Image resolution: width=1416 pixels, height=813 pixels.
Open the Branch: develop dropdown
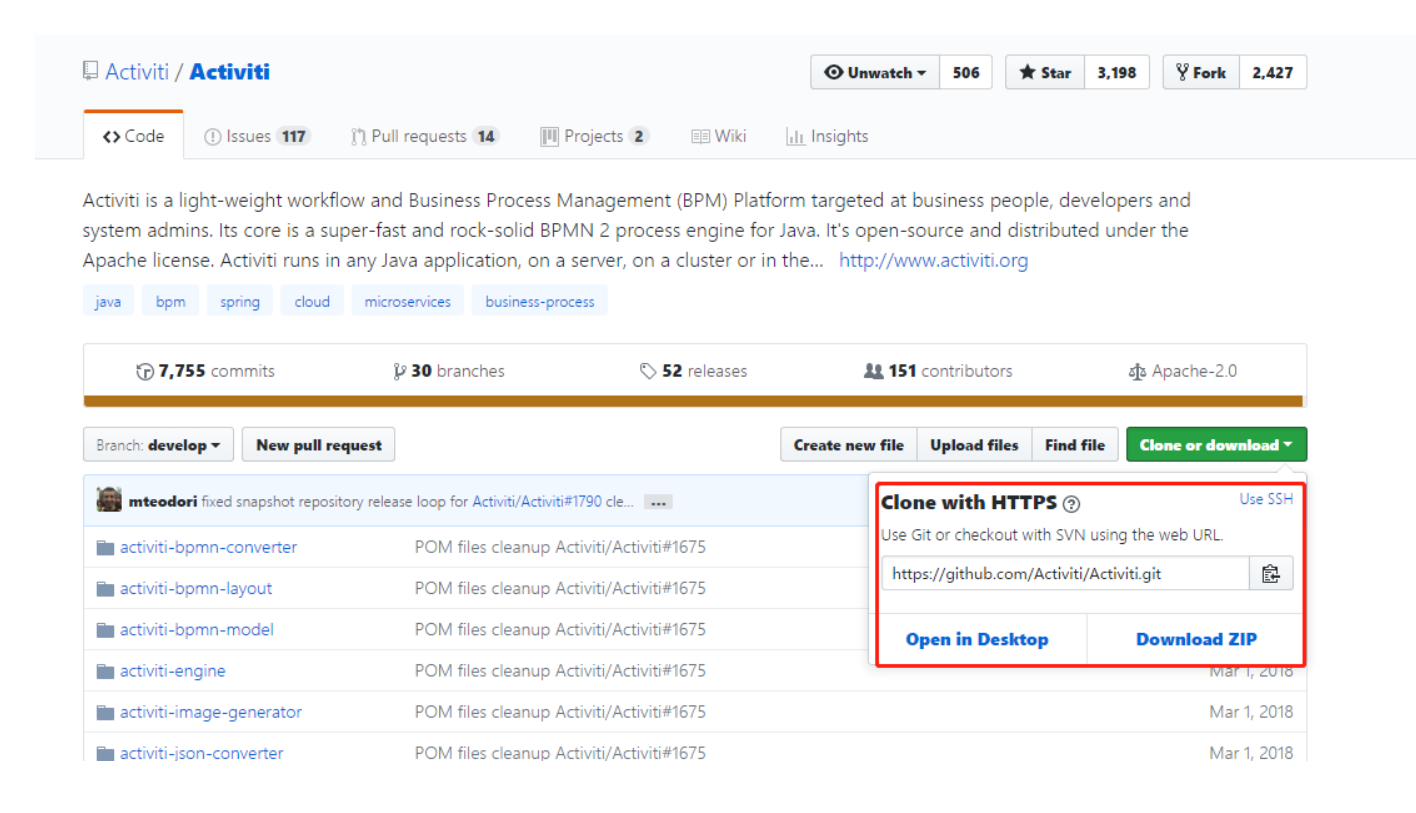(159, 445)
